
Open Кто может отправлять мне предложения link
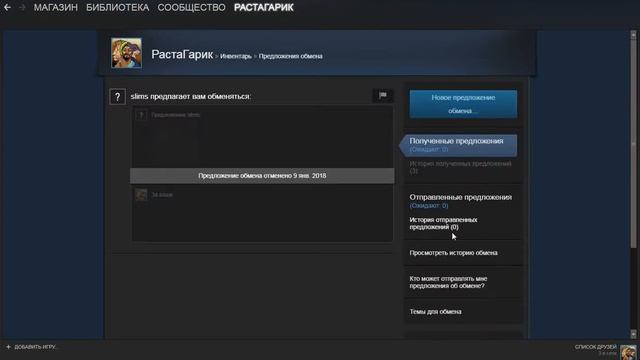tap(448, 282)
